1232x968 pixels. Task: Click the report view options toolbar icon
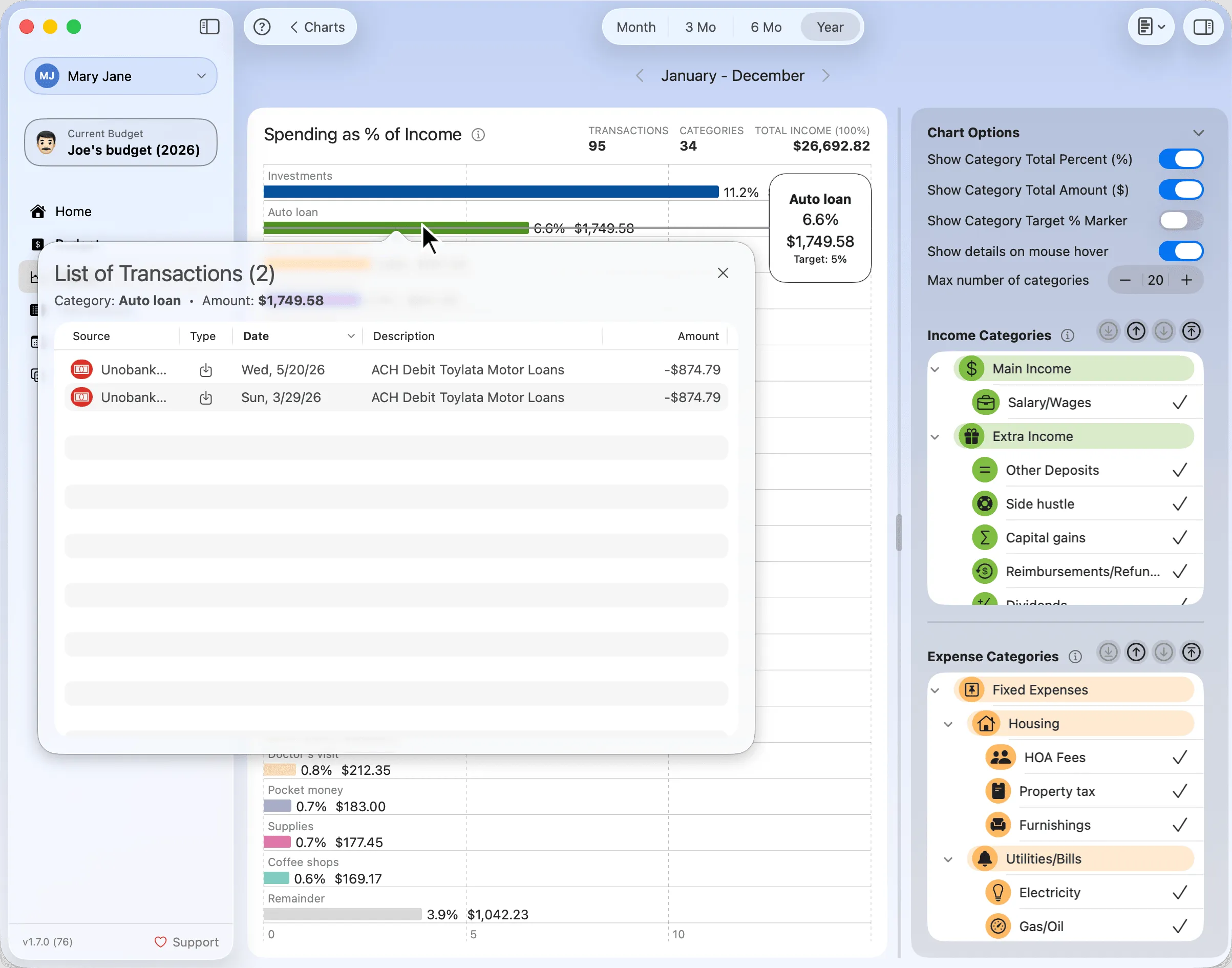click(x=1152, y=27)
